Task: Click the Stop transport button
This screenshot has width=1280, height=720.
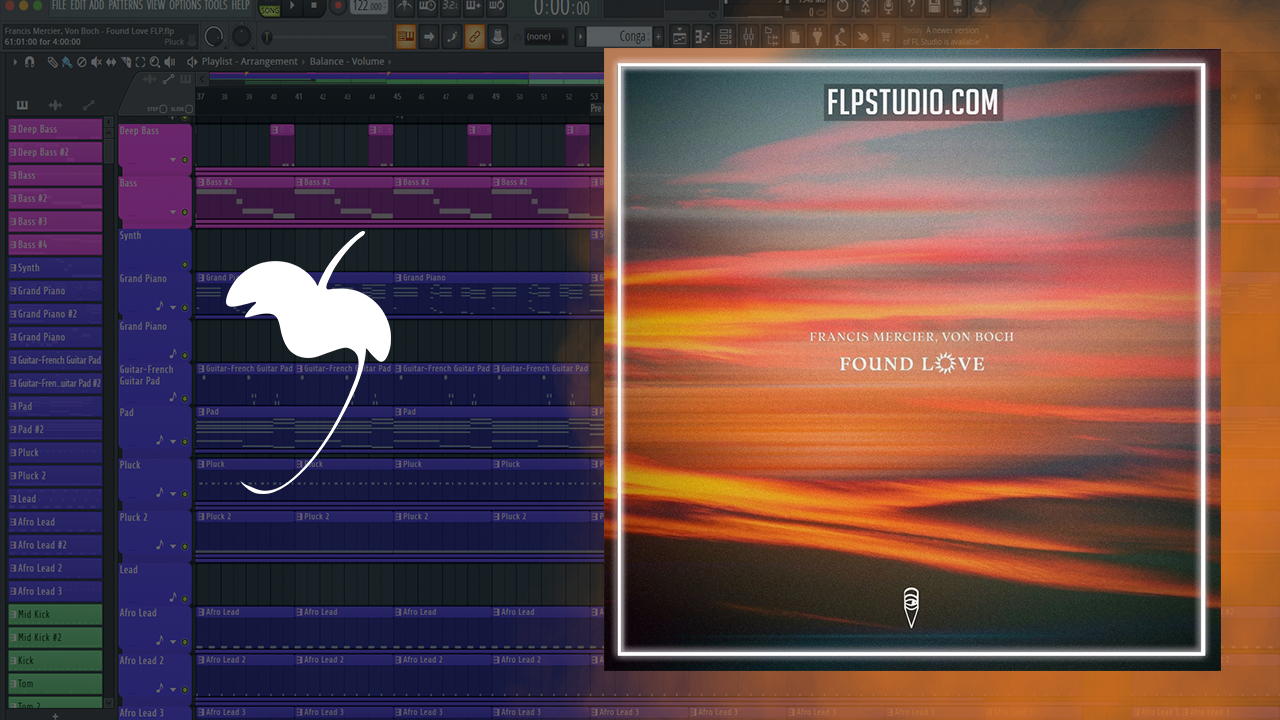Action: [x=314, y=6]
